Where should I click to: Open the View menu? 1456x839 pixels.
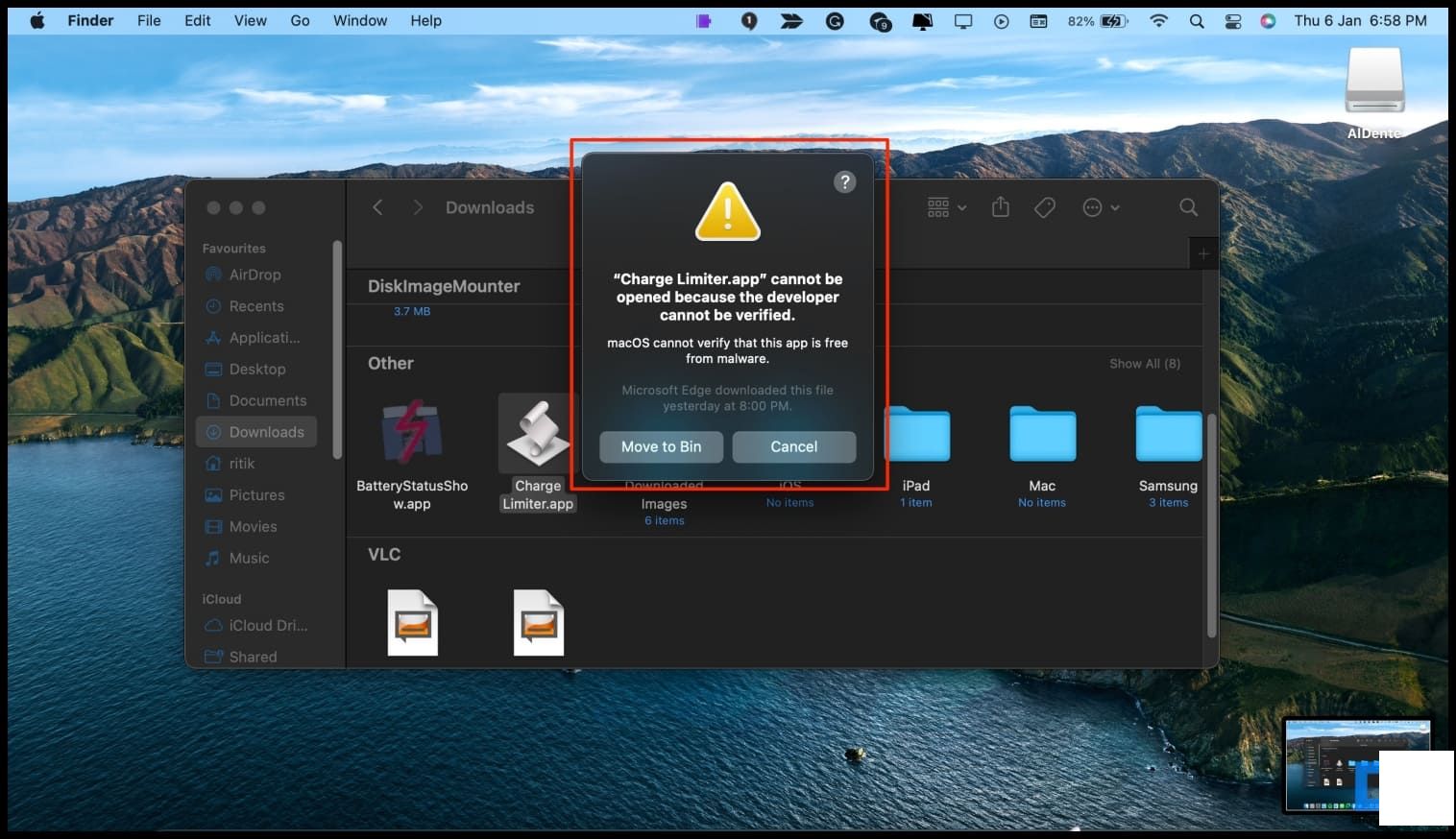tap(250, 20)
